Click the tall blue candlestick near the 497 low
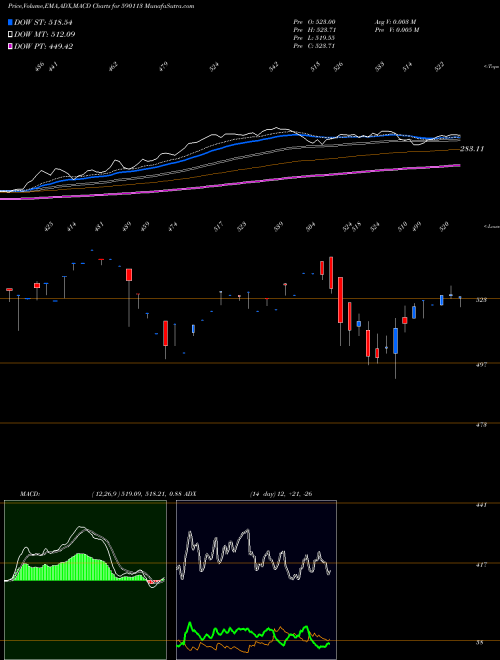 tap(396, 341)
